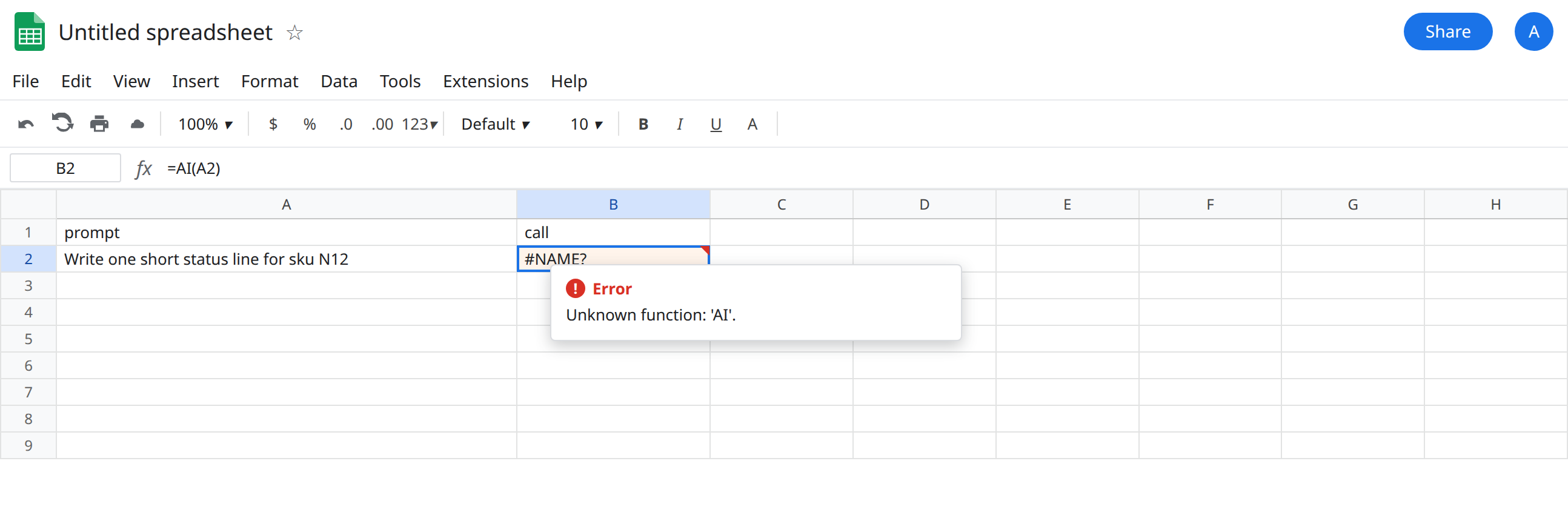Click the blue Share button
This screenshot has width=1568, height=521.
click(x=1447, y=32)
